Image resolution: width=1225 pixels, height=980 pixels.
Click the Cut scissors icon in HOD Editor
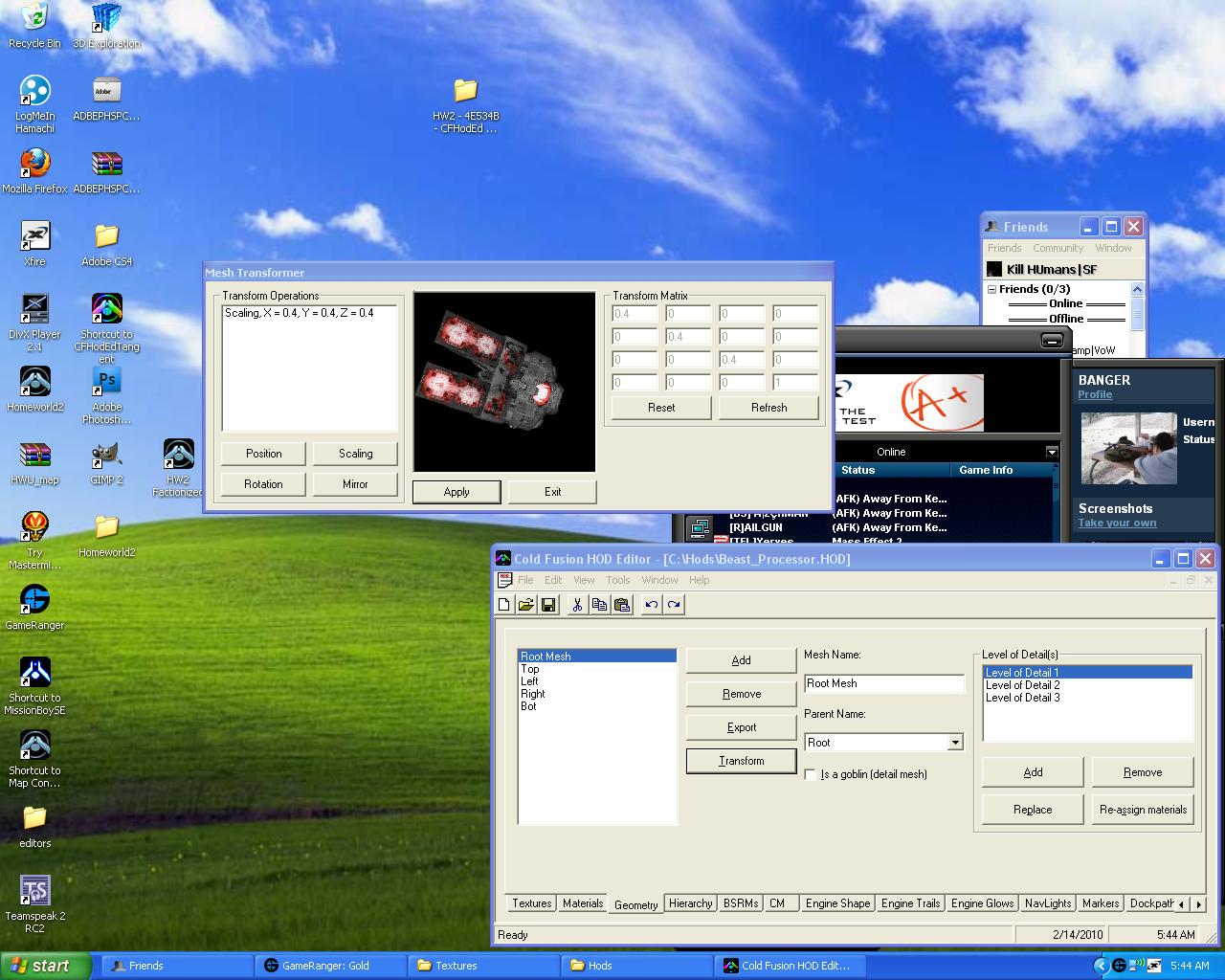tap(577, 605)
